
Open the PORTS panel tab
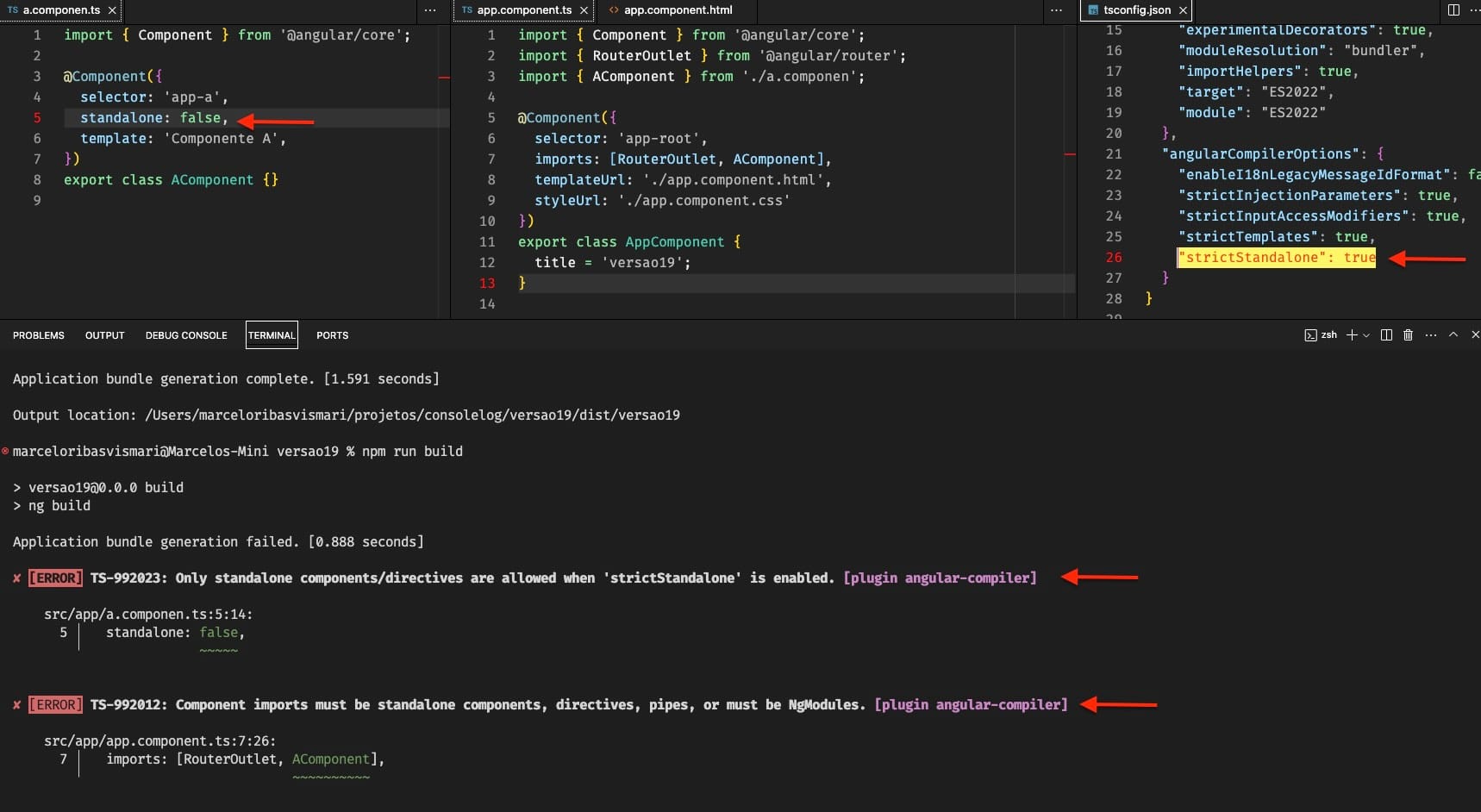pos(332,335)
